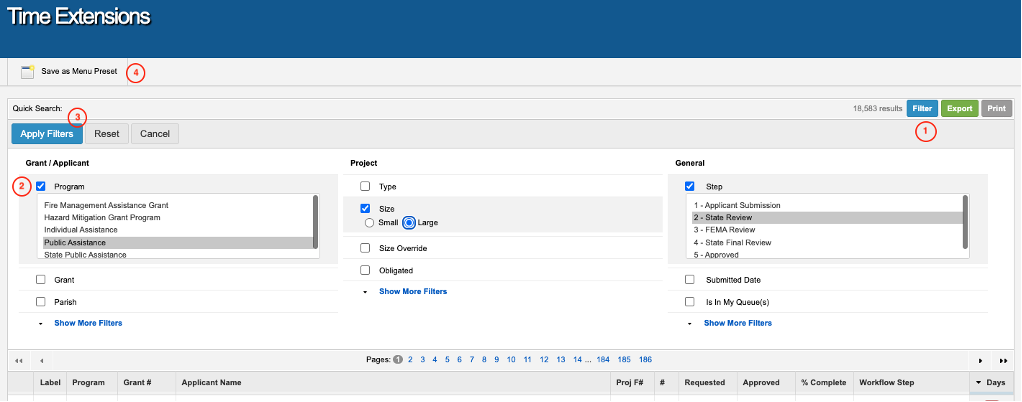1022x402 pixels.
Task: Select the Large size radio button
Action: (x=409, y=223)
